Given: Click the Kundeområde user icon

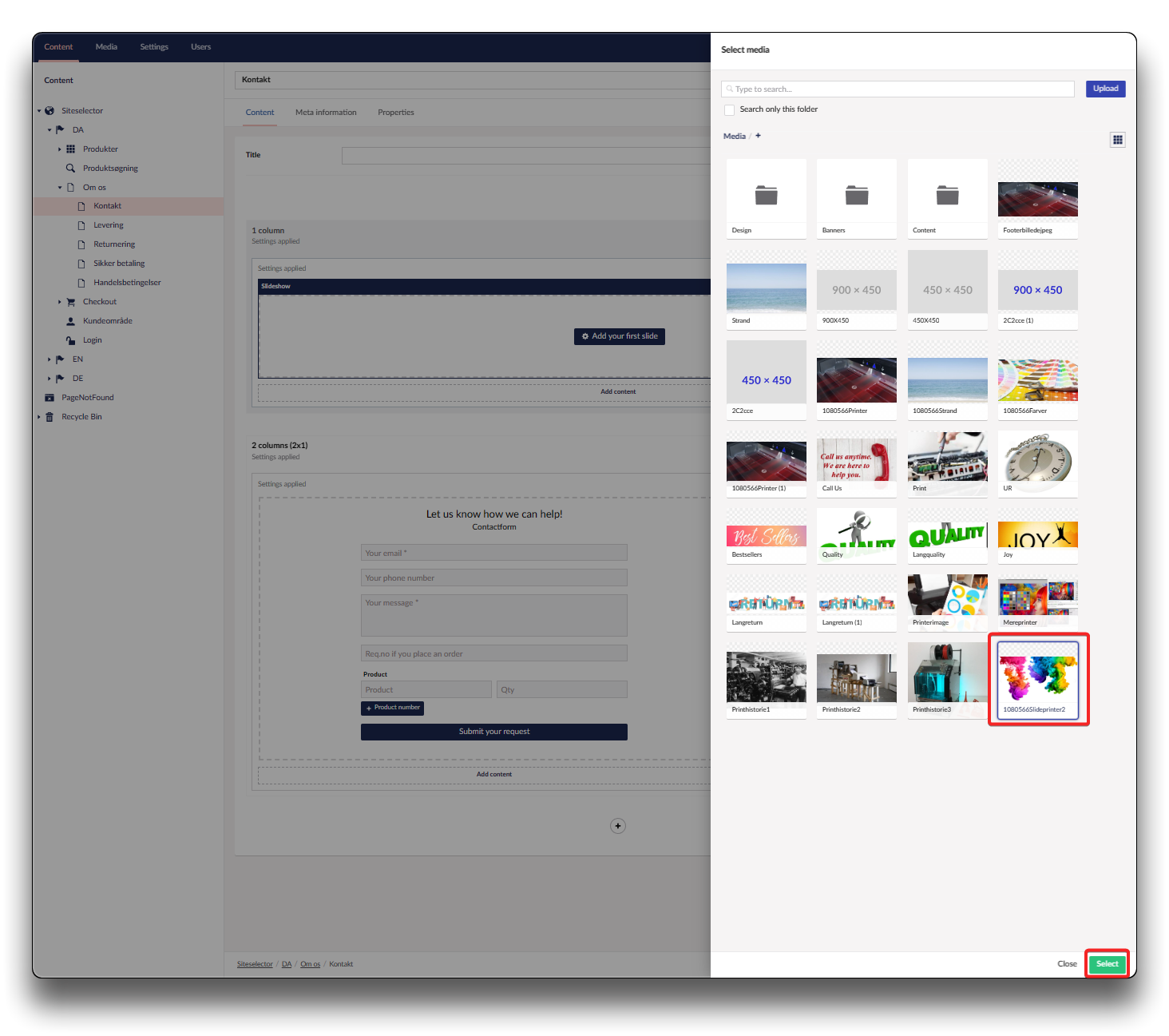Looking at the screenshot, I should tap(70, 321).
